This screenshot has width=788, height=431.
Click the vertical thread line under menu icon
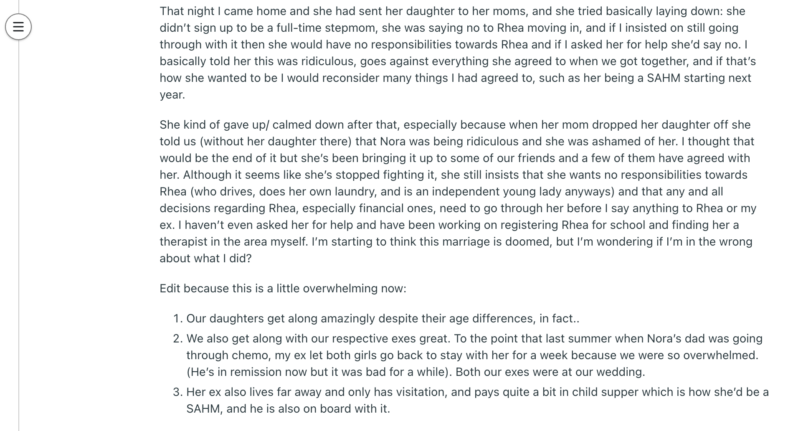click(19, 236)
